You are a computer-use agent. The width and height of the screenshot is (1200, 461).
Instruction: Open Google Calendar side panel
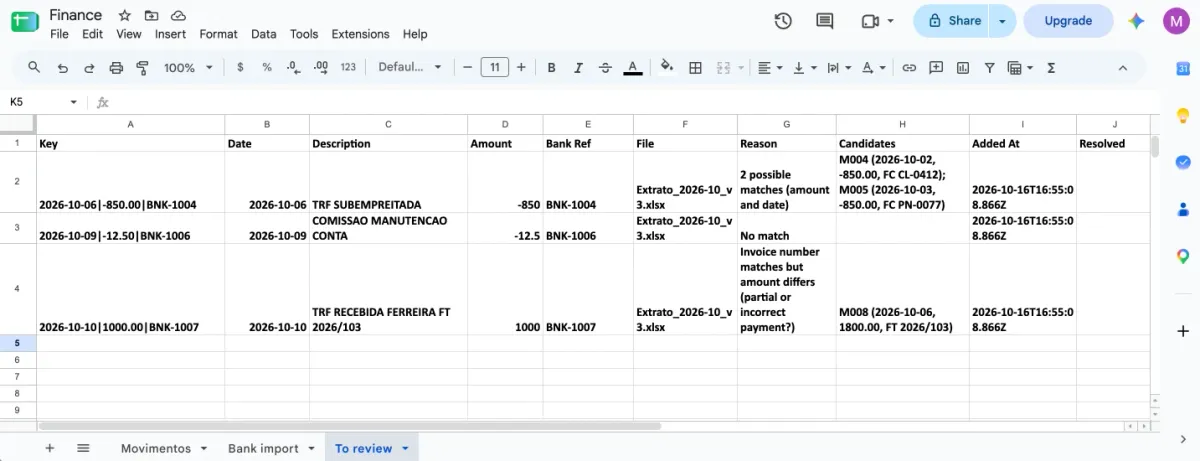[x=1183, y=69]
